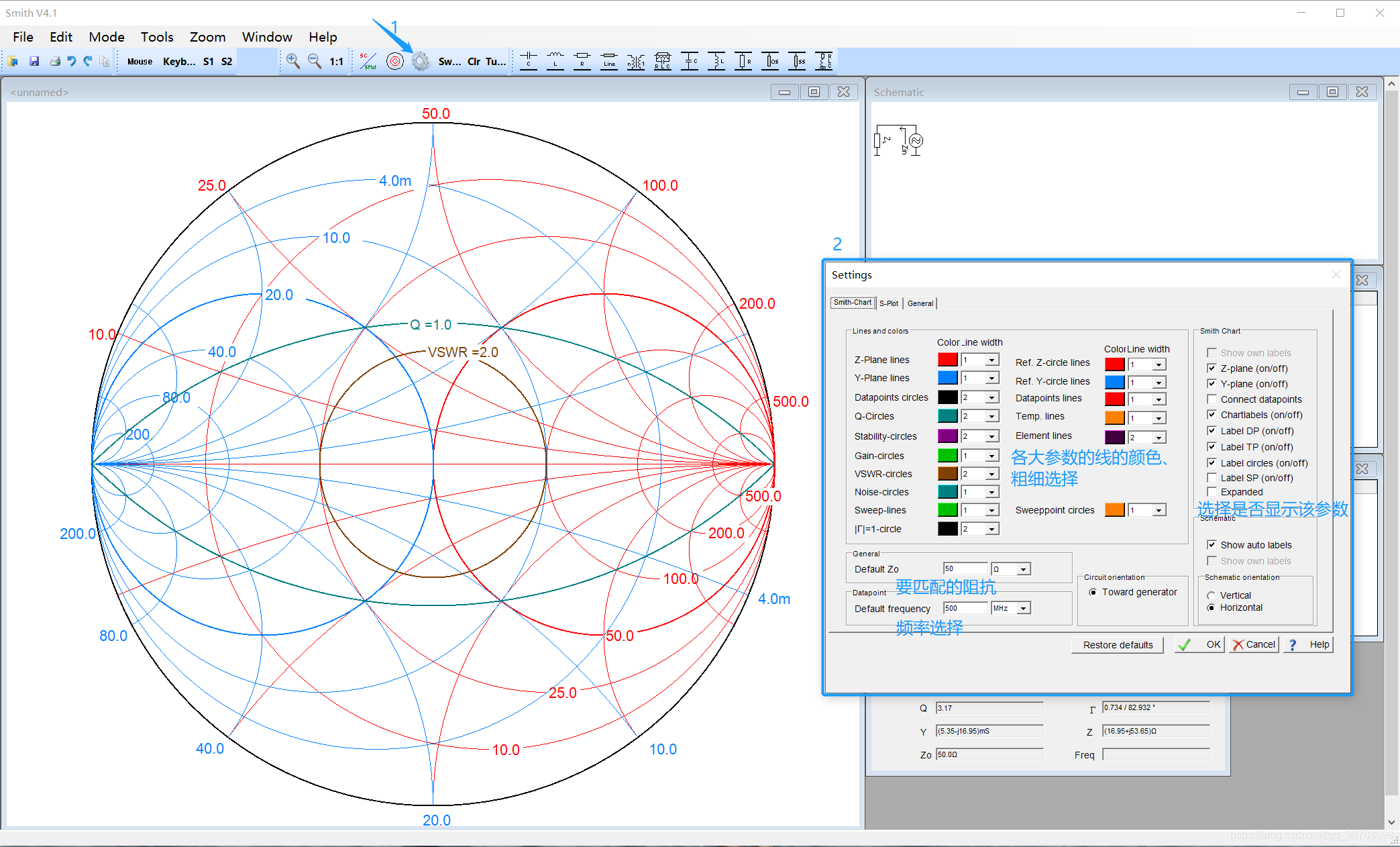Switch to the S-Plot settings tab
The height and width of the screenshot is (847, 1400).
pyautogui.click(x=888, y=303)
